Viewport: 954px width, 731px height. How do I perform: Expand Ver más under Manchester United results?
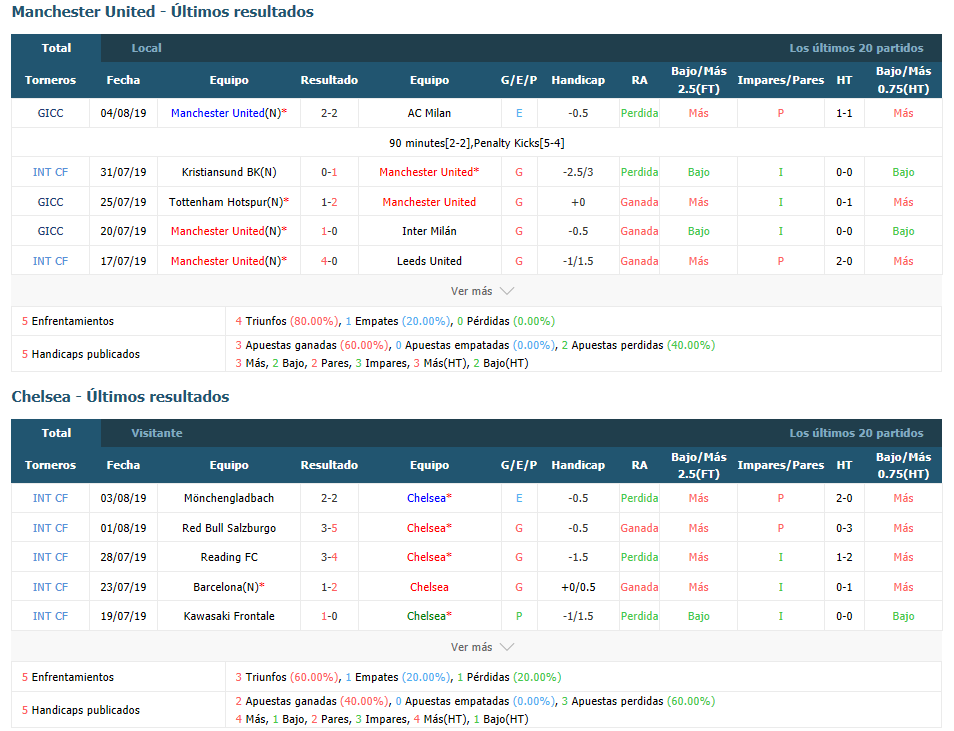click(482, 291)
